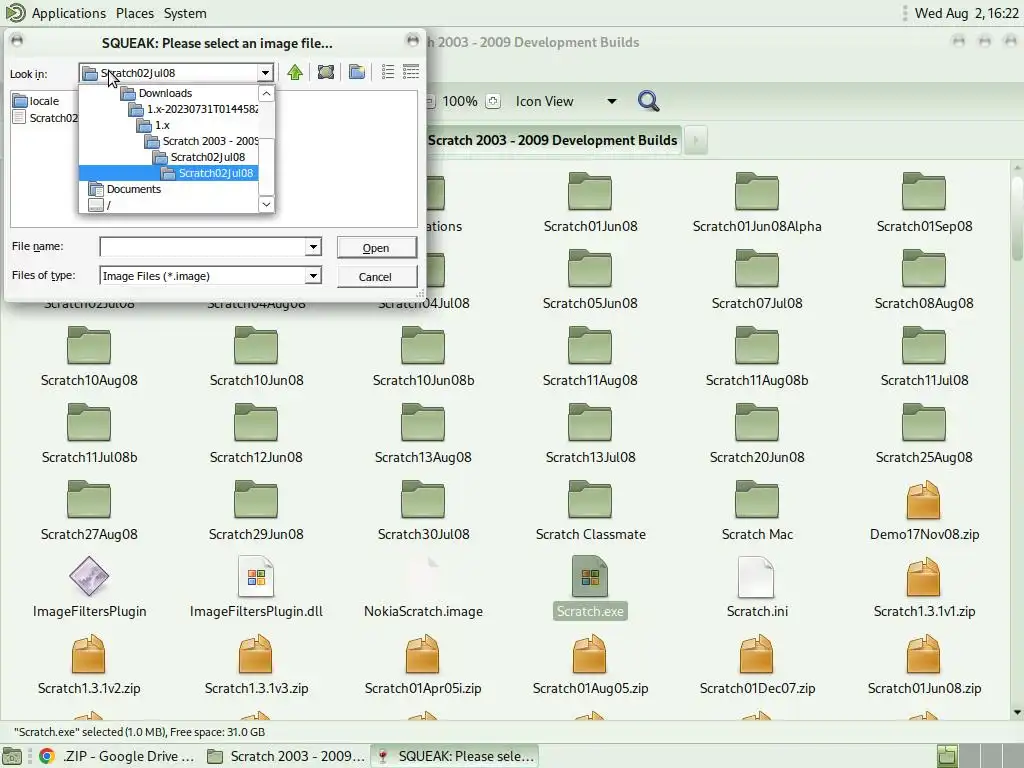Select the unhighlighted Scratch02Jul08 path entry
This screenshot has height=768, width=1024.
point(200,157)
